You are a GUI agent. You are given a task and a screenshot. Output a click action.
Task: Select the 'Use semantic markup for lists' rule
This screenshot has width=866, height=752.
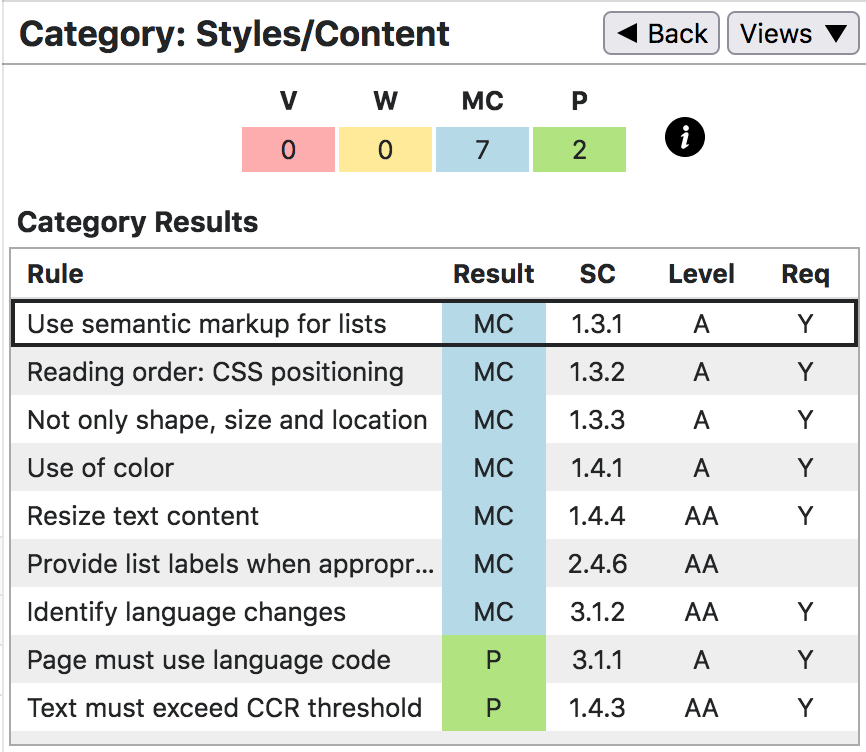pos(206,324)
